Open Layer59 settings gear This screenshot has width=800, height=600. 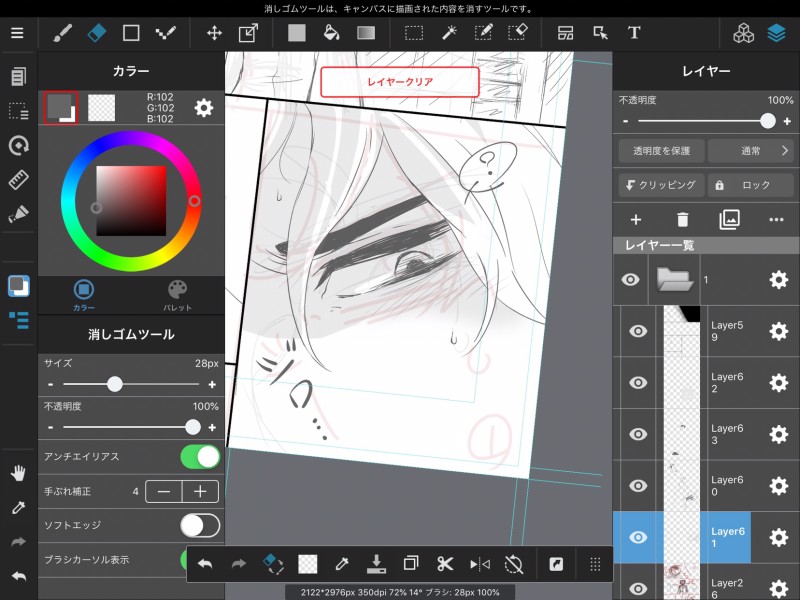[x=779, y=331]
